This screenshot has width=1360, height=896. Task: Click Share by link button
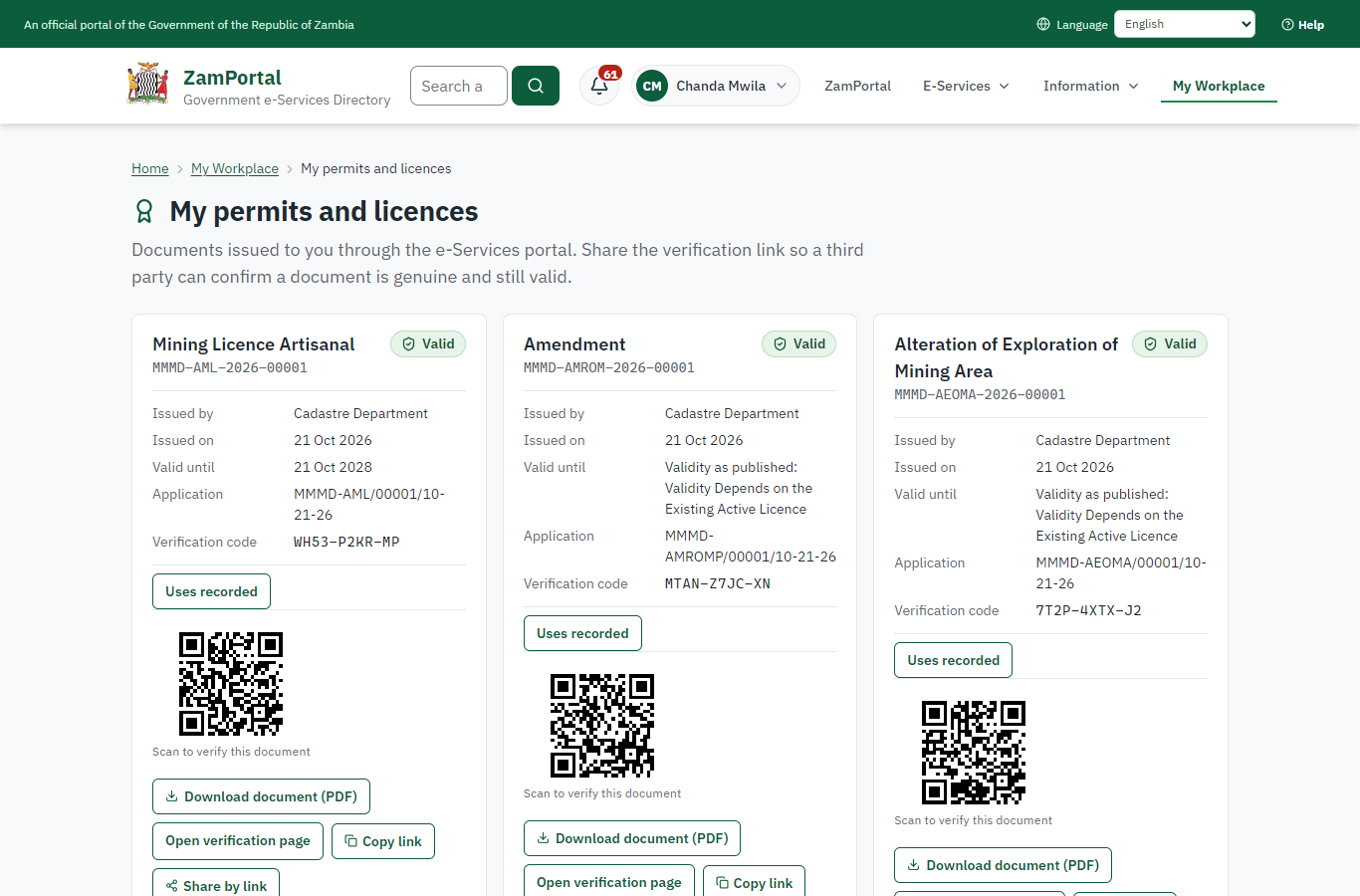click(216, 883)
